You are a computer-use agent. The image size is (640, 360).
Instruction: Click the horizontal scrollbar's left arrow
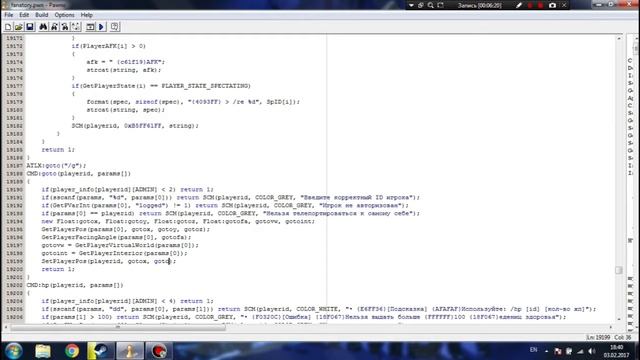tap(6, 327)
